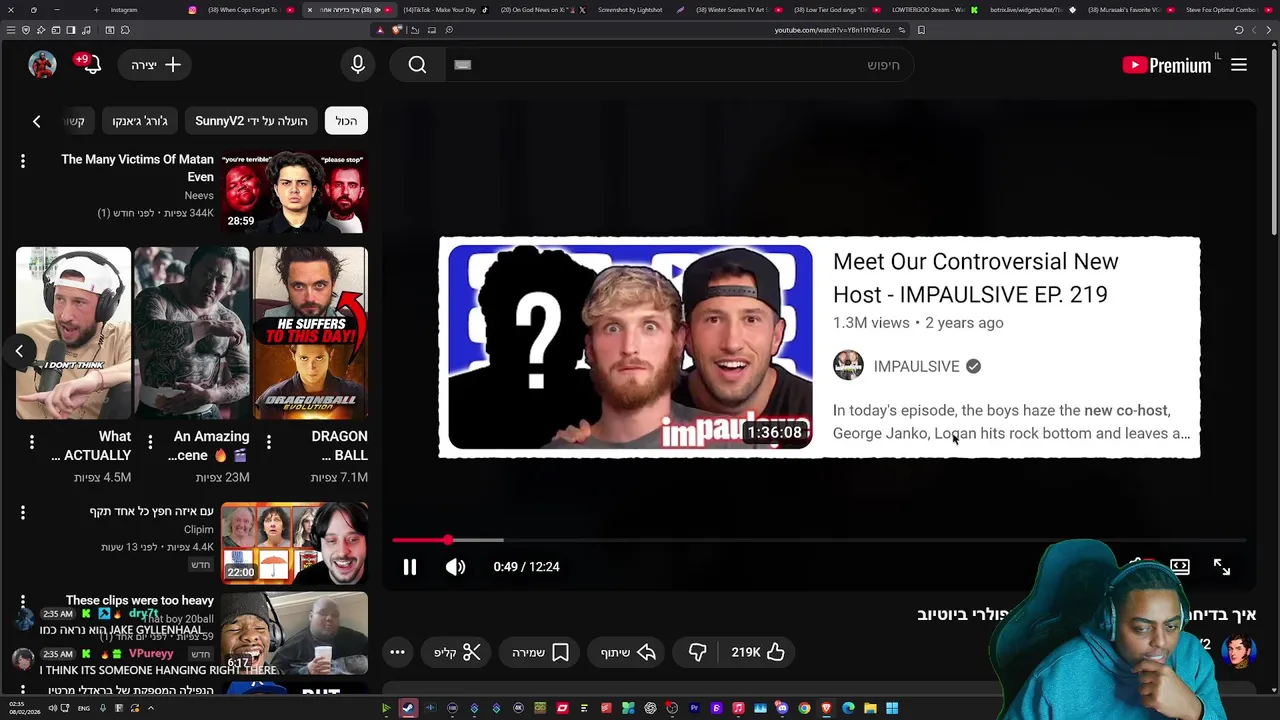Viewport: 1280px width, 720px height.
Task: Click the YouTube Premium logo
Action: click(1167, 65)
